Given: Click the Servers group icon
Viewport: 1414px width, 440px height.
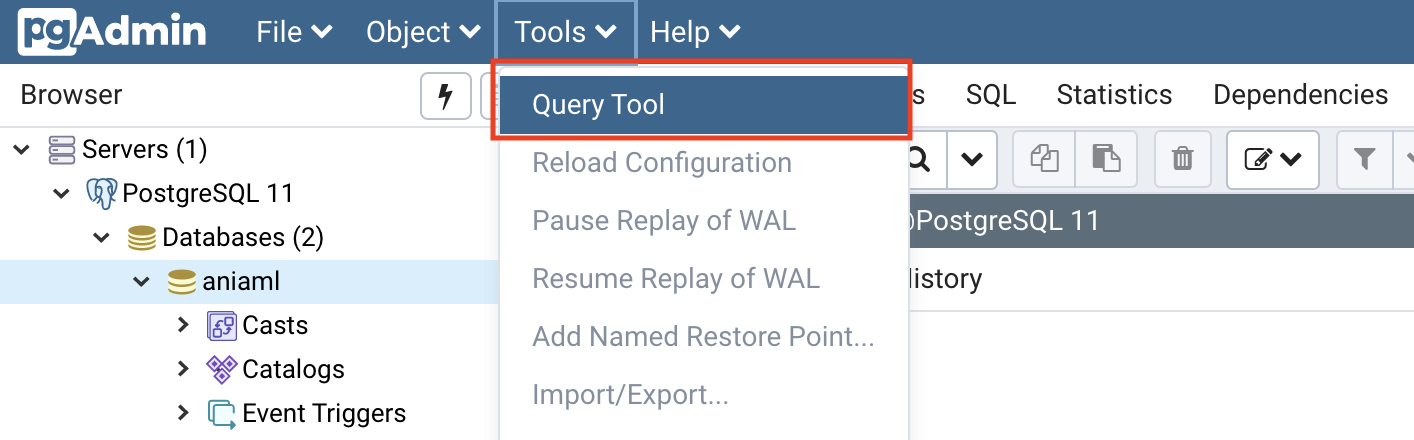Looking at the screenshot, I should [x=61, y=150].
